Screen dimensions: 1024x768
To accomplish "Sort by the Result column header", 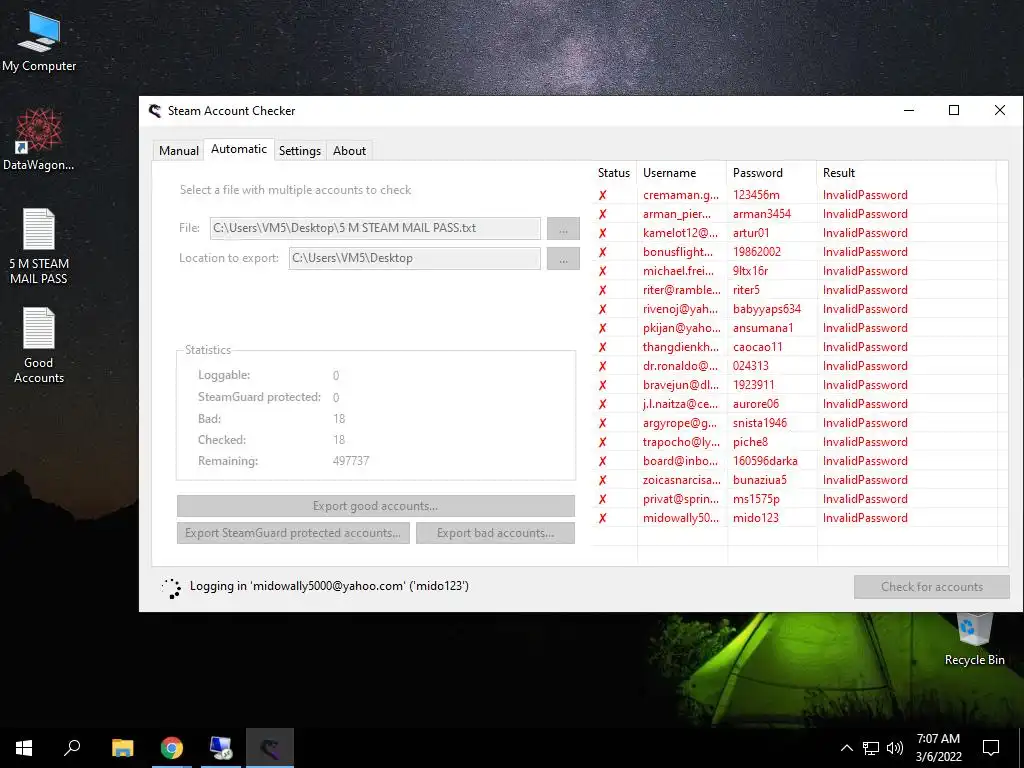I will [x=906, y=173].
